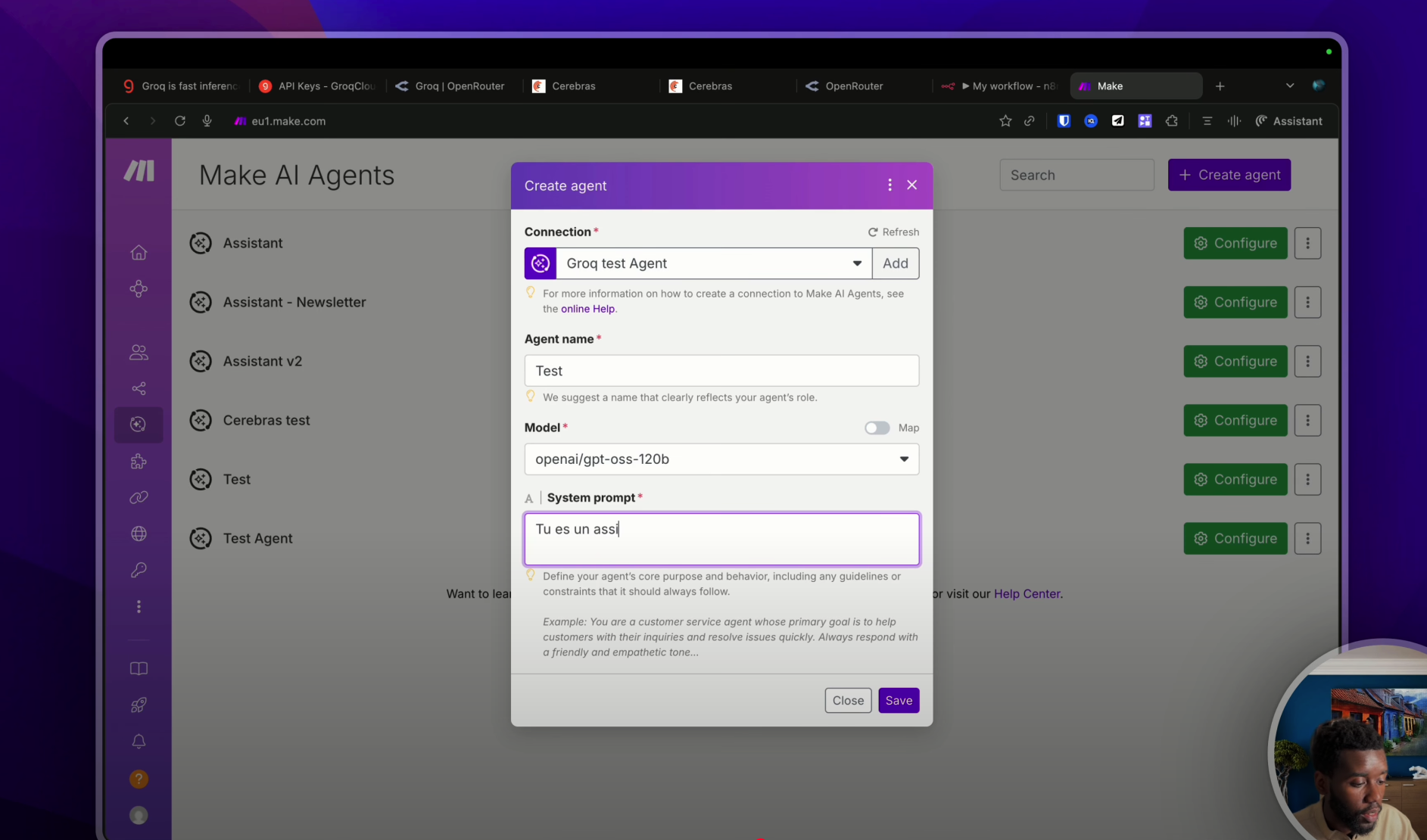Open Create agent dialog options menu
1427x840 pixels.
tap(890, 185)
